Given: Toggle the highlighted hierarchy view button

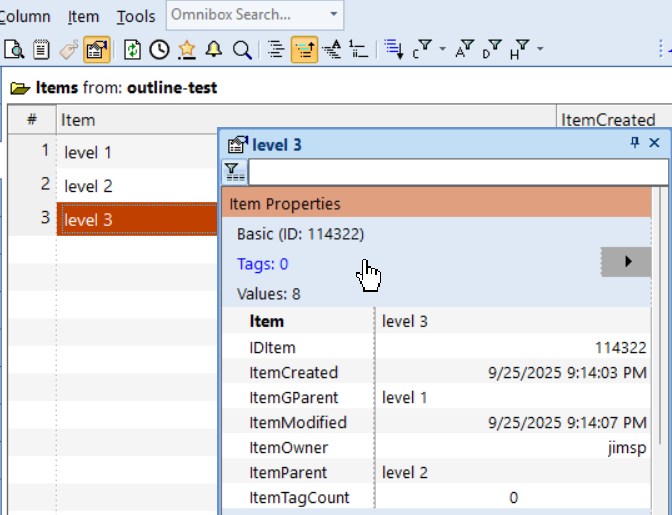Looking at the screenshot, I should (305, 49).
